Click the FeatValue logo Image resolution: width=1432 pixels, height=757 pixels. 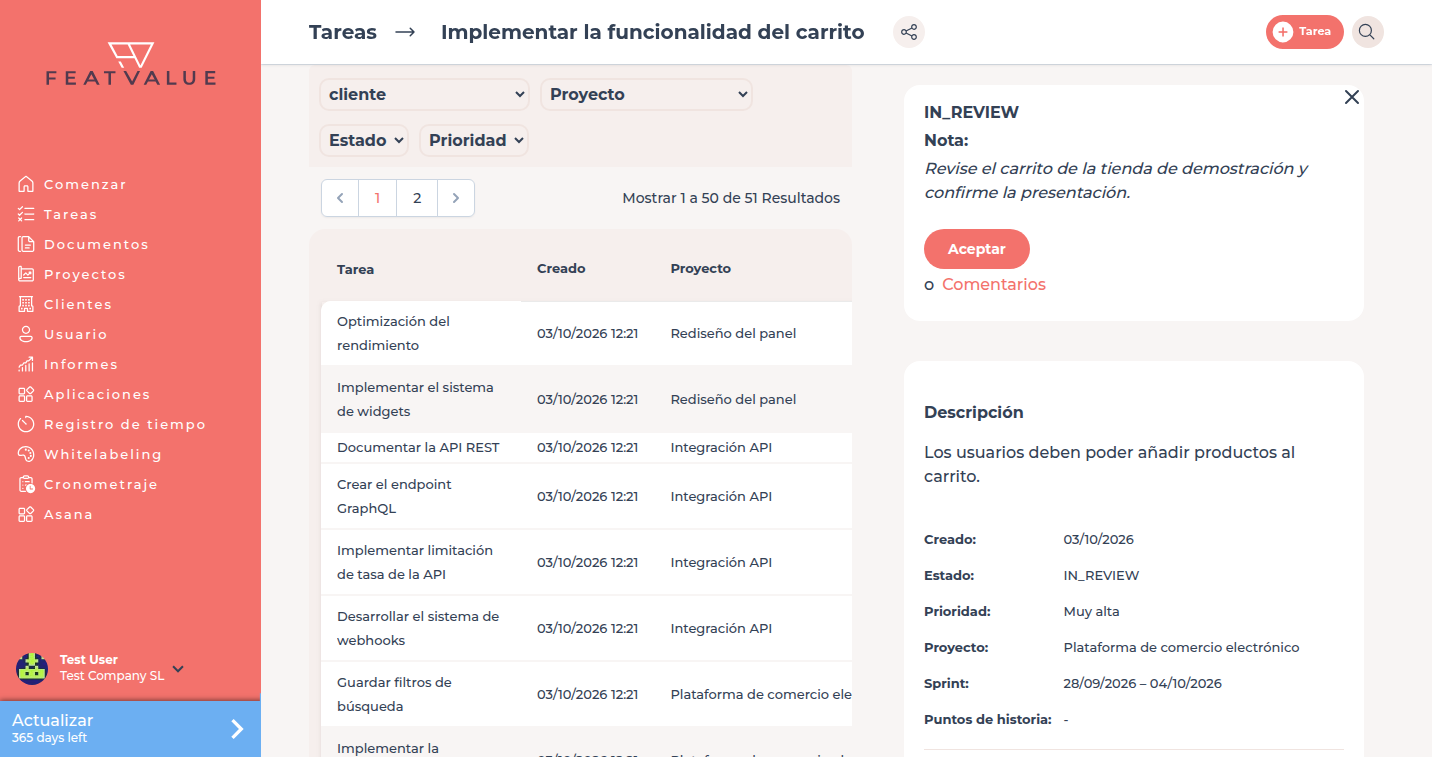click(x=130, y=64)
